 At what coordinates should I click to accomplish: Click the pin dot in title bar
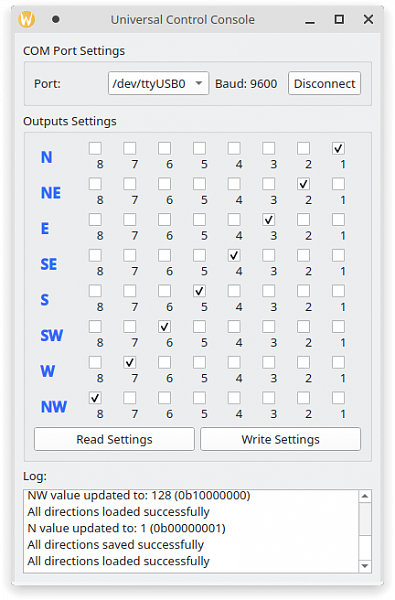pyautogui.click(x=55, y=19)
